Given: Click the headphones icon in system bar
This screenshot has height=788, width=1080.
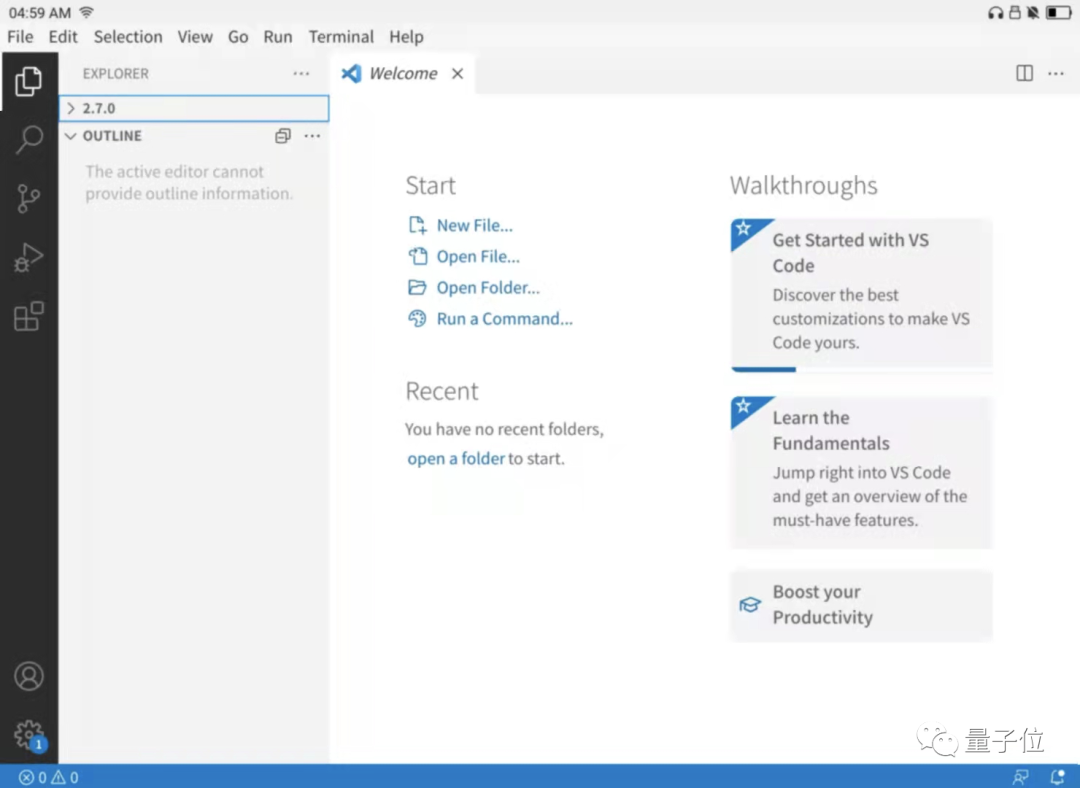Looking at the screenshot, I should coord(995,12).
